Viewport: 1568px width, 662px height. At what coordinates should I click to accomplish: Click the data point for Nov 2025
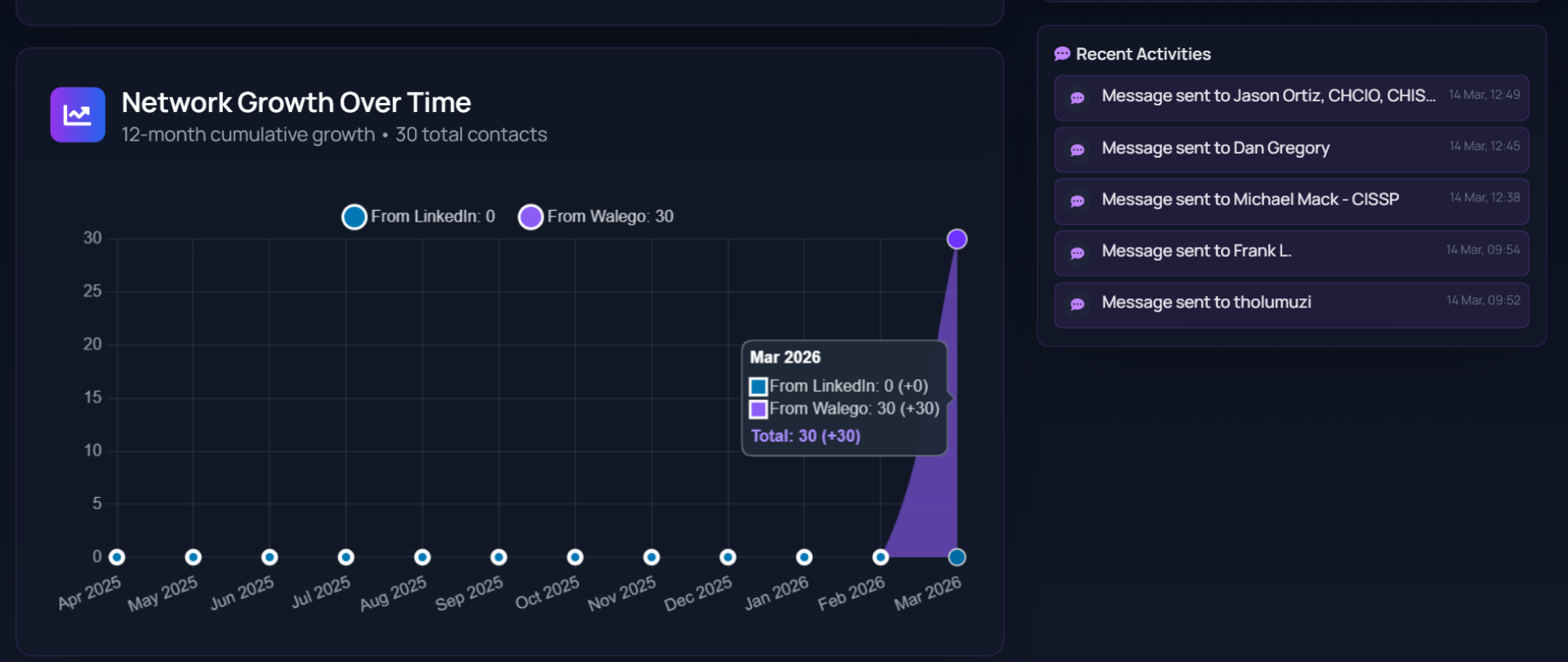point(651,557)
